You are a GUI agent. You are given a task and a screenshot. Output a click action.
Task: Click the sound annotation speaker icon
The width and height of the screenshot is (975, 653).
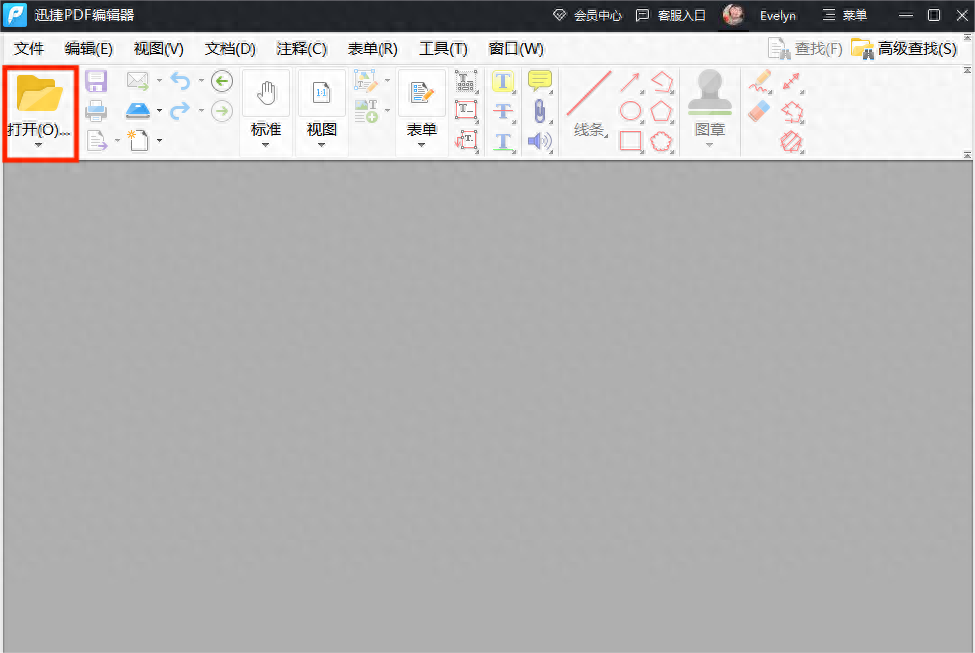(540, 141)
